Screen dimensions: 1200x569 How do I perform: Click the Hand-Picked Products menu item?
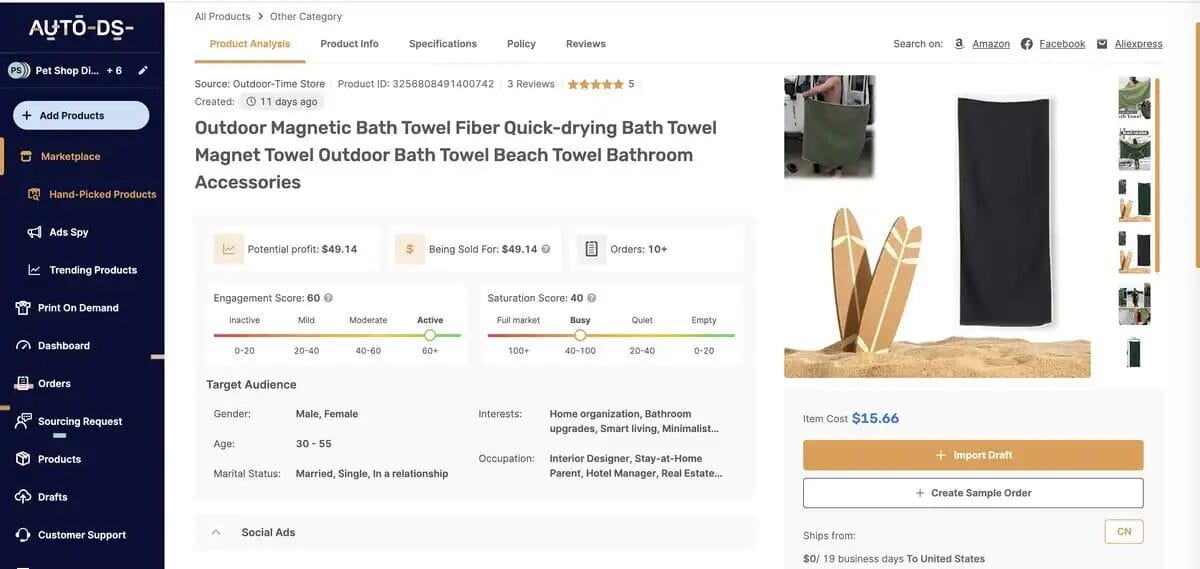103,194
